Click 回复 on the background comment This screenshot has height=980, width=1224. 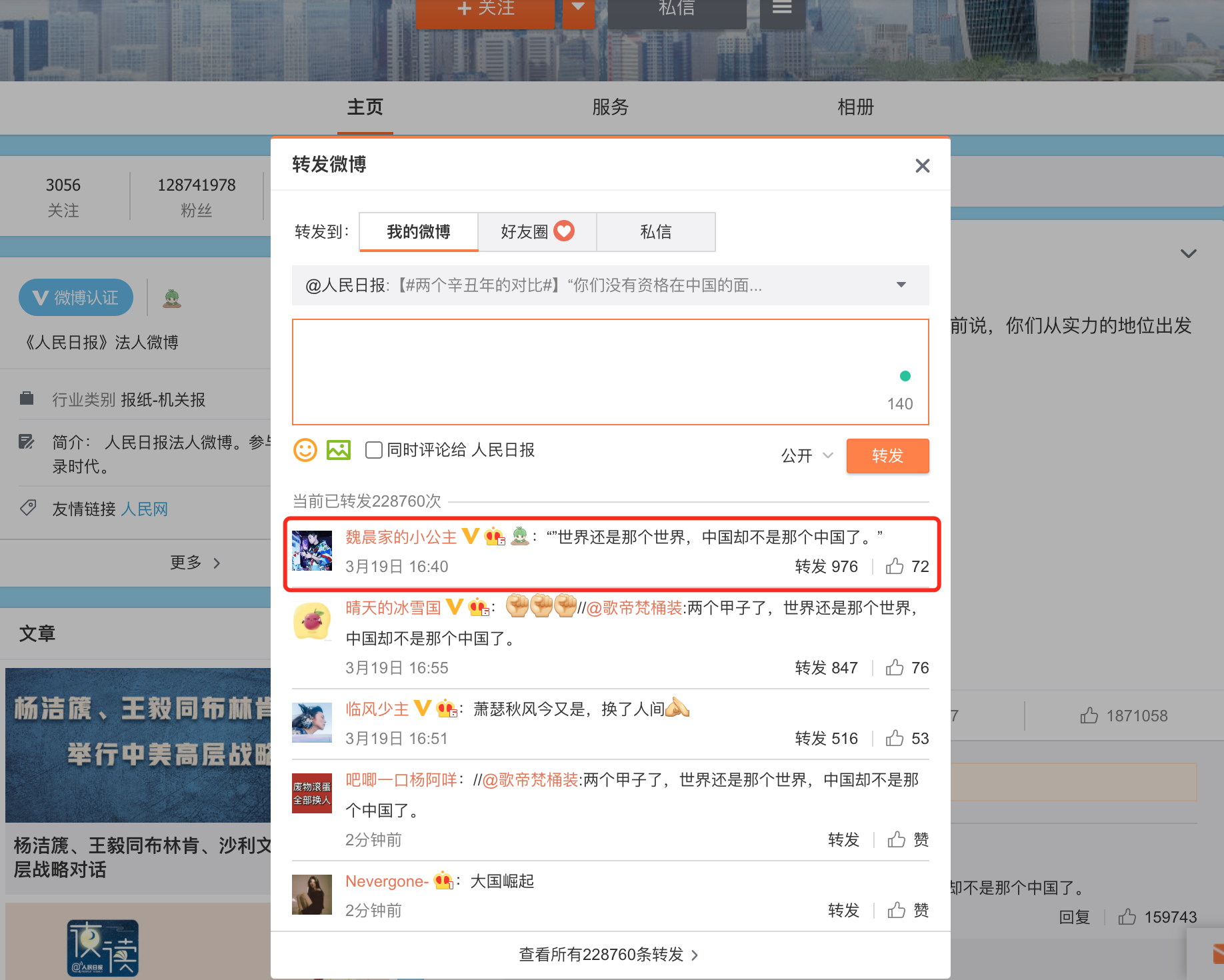point(1074,917)
